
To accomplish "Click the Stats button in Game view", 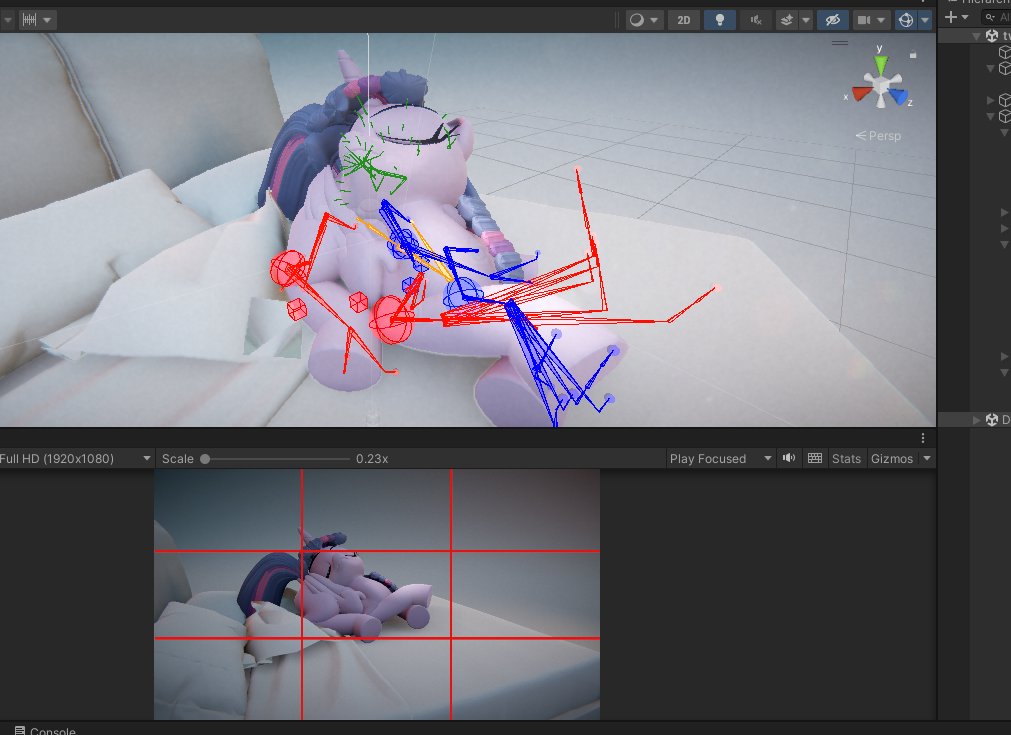I will pyautogui.click(x=846, y=458).
